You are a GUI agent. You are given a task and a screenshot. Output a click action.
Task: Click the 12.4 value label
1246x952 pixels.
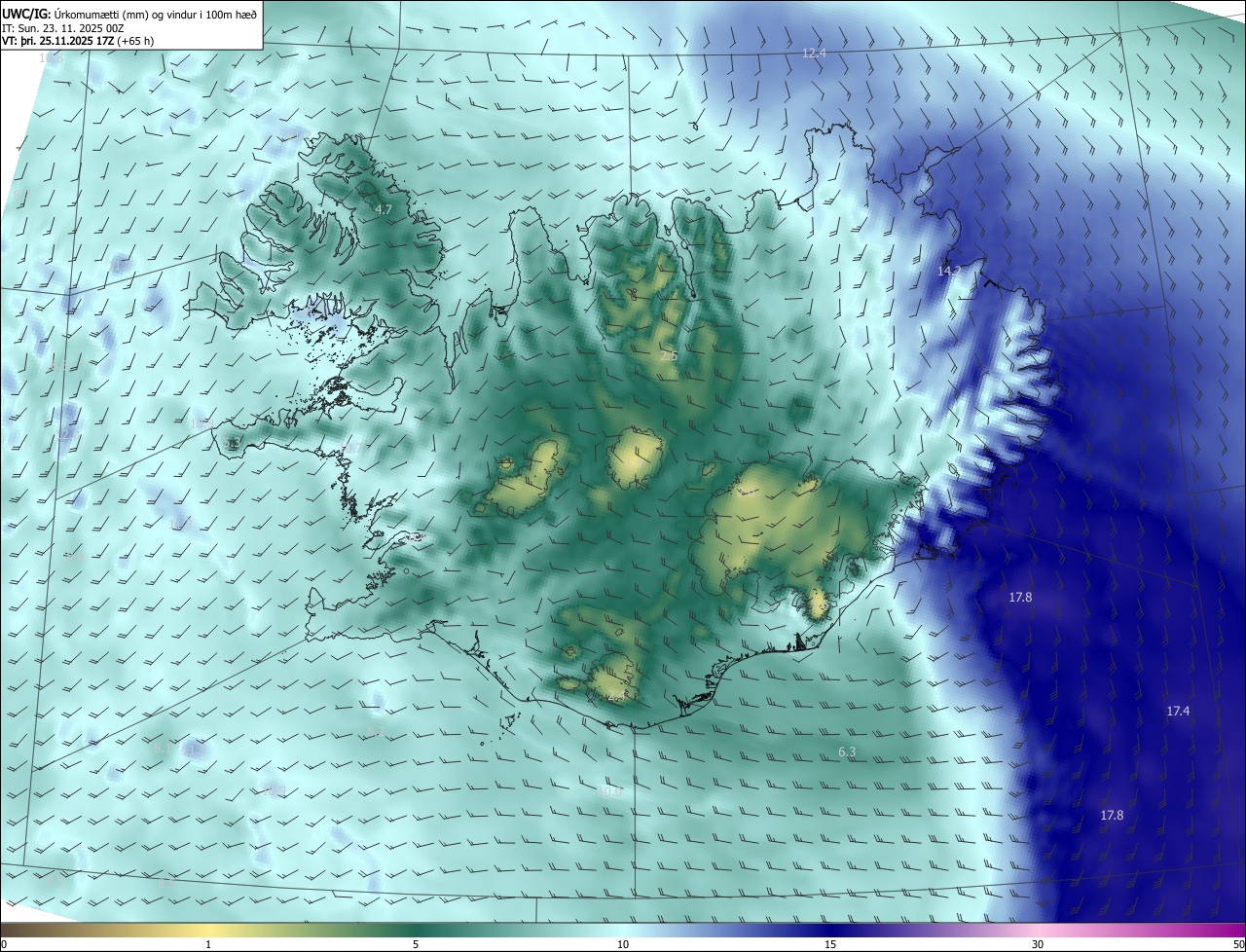(x=814, y=54)
